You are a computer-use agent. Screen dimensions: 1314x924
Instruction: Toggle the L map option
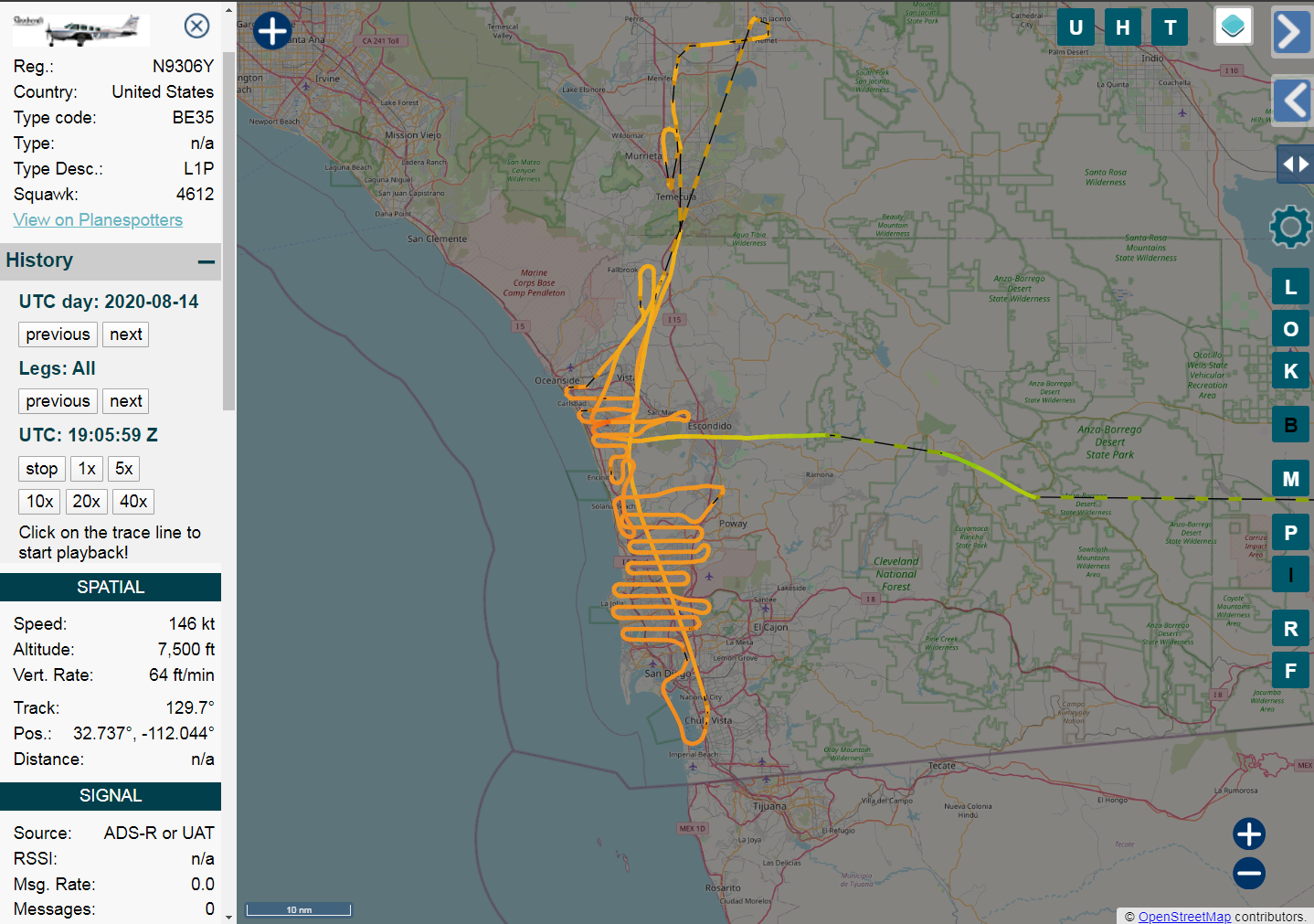click(x=1290, y=287)
